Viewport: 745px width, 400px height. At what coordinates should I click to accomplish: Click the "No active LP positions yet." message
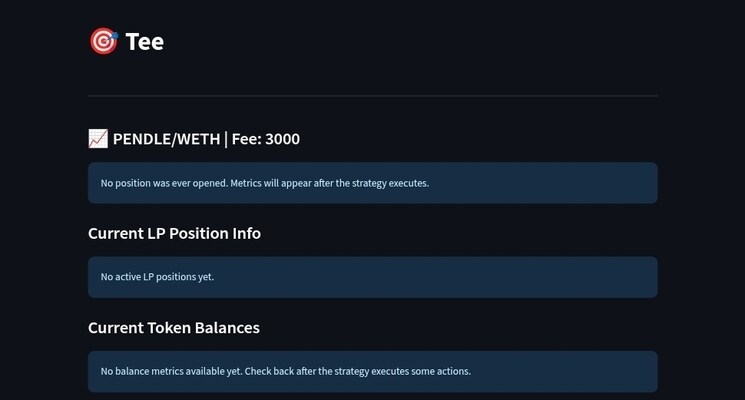[x=157, y=277]
